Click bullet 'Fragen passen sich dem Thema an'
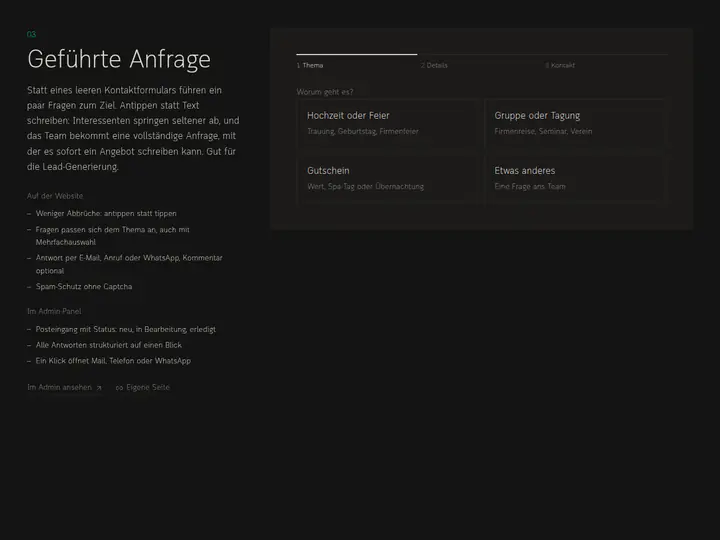The height and width of the screenshot is (540, 720). point(112,236)
